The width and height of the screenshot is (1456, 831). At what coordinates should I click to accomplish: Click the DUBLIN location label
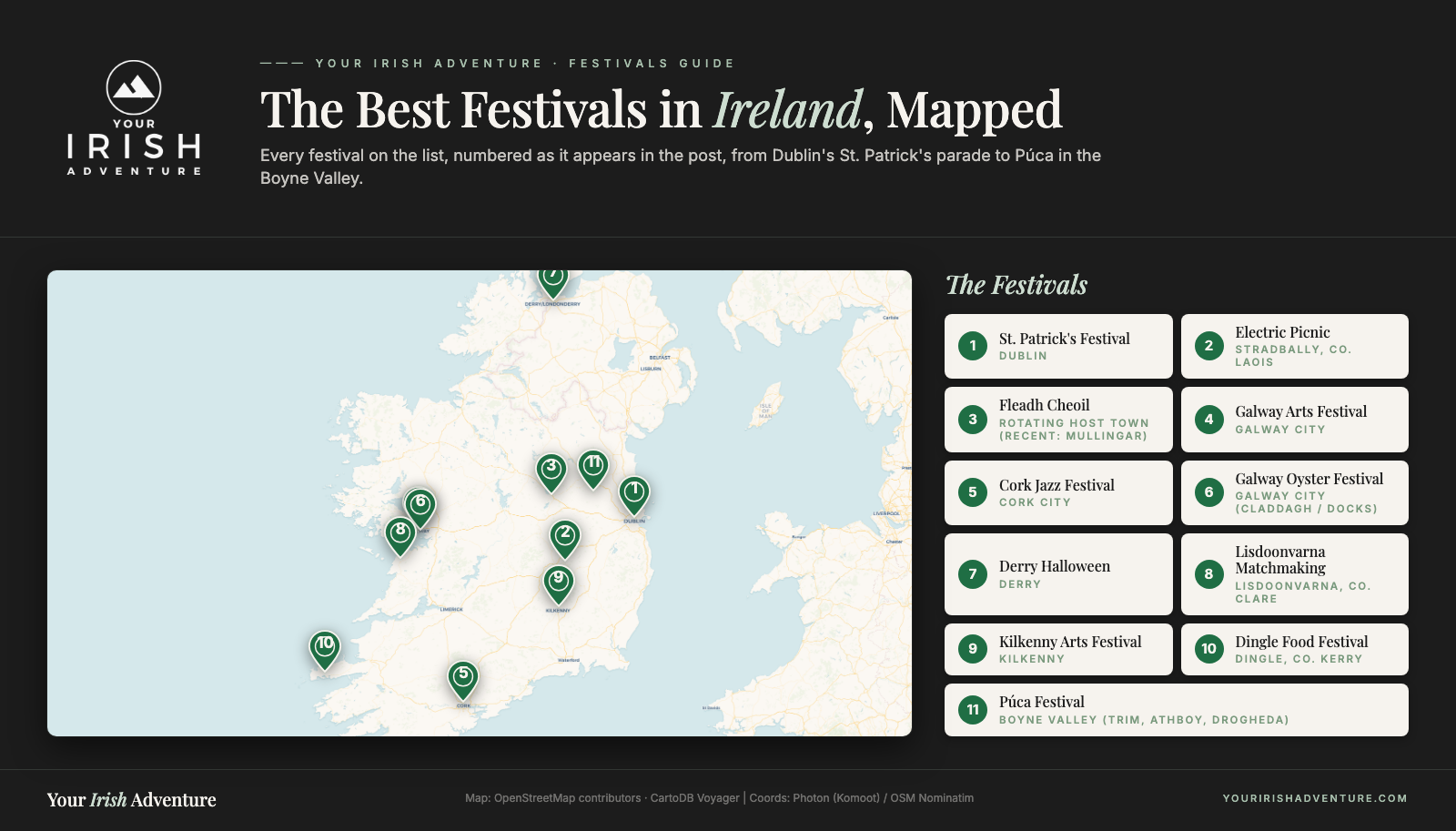pos(1023,356)
